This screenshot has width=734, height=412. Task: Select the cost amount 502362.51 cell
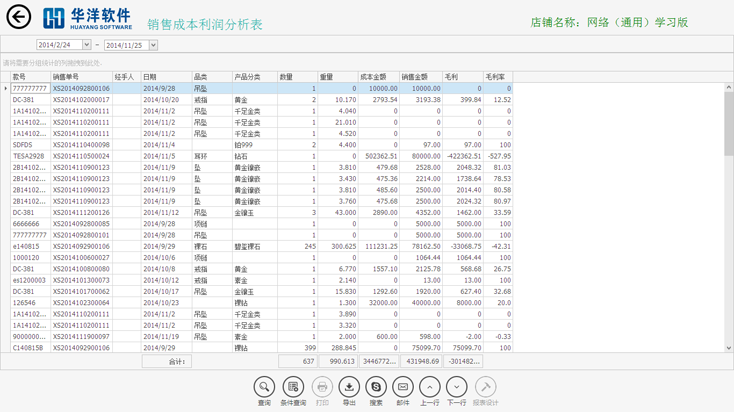(x=379, y=156)
